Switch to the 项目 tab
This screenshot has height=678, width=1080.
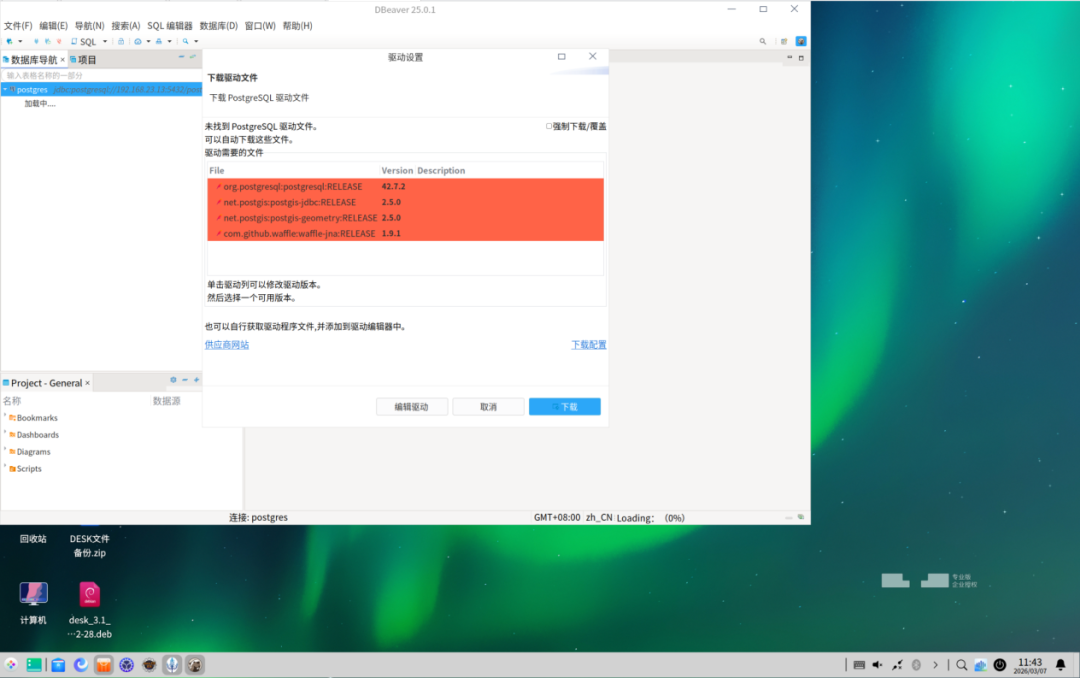(83, 60)
